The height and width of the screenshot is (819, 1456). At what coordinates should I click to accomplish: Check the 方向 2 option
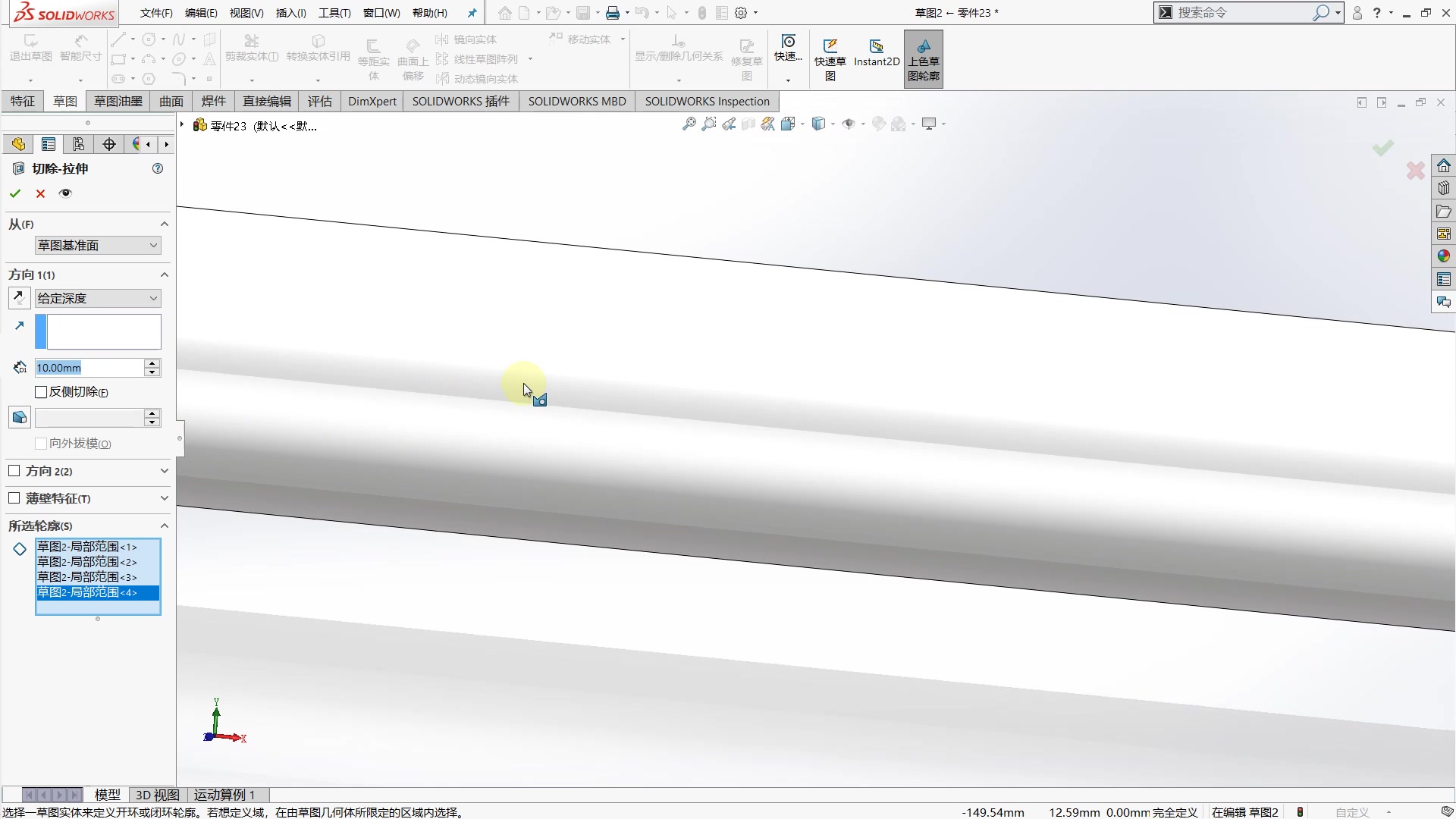(14, 470)
